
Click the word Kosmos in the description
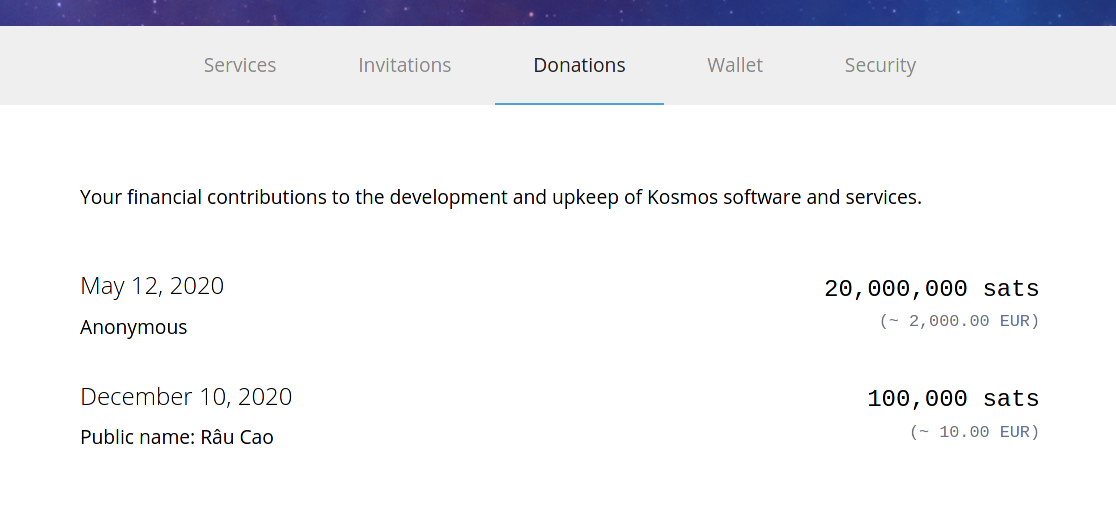(x=683, y=197)
